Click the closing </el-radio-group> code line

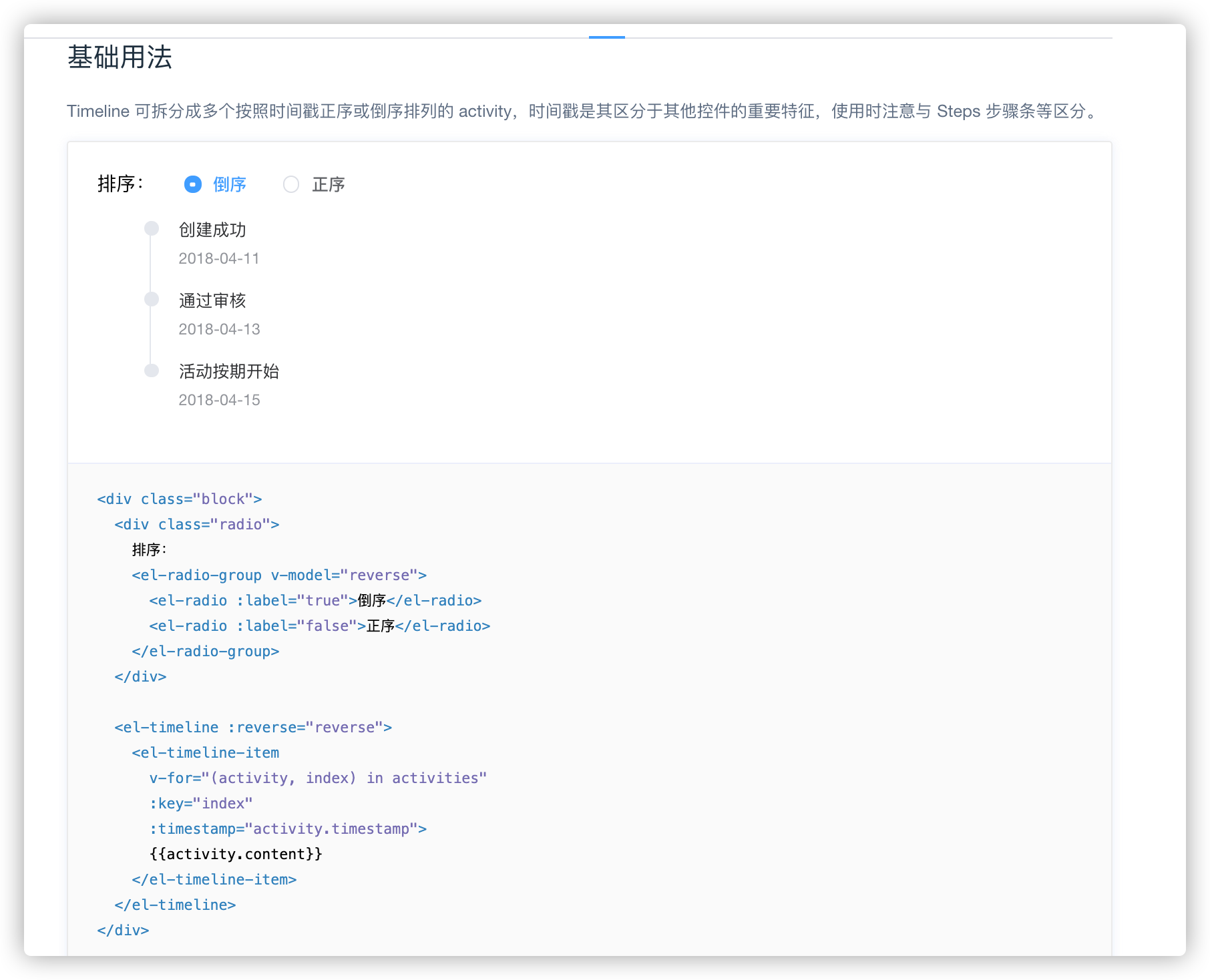pyautogui.click(x=206, y=651)
